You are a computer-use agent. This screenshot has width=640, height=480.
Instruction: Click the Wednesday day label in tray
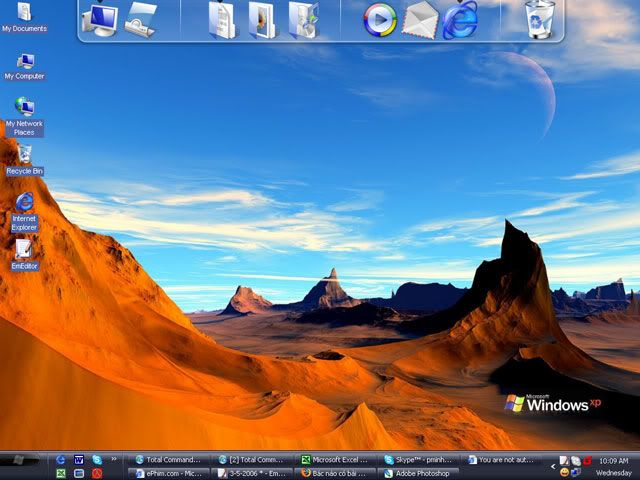click(613, 473)
